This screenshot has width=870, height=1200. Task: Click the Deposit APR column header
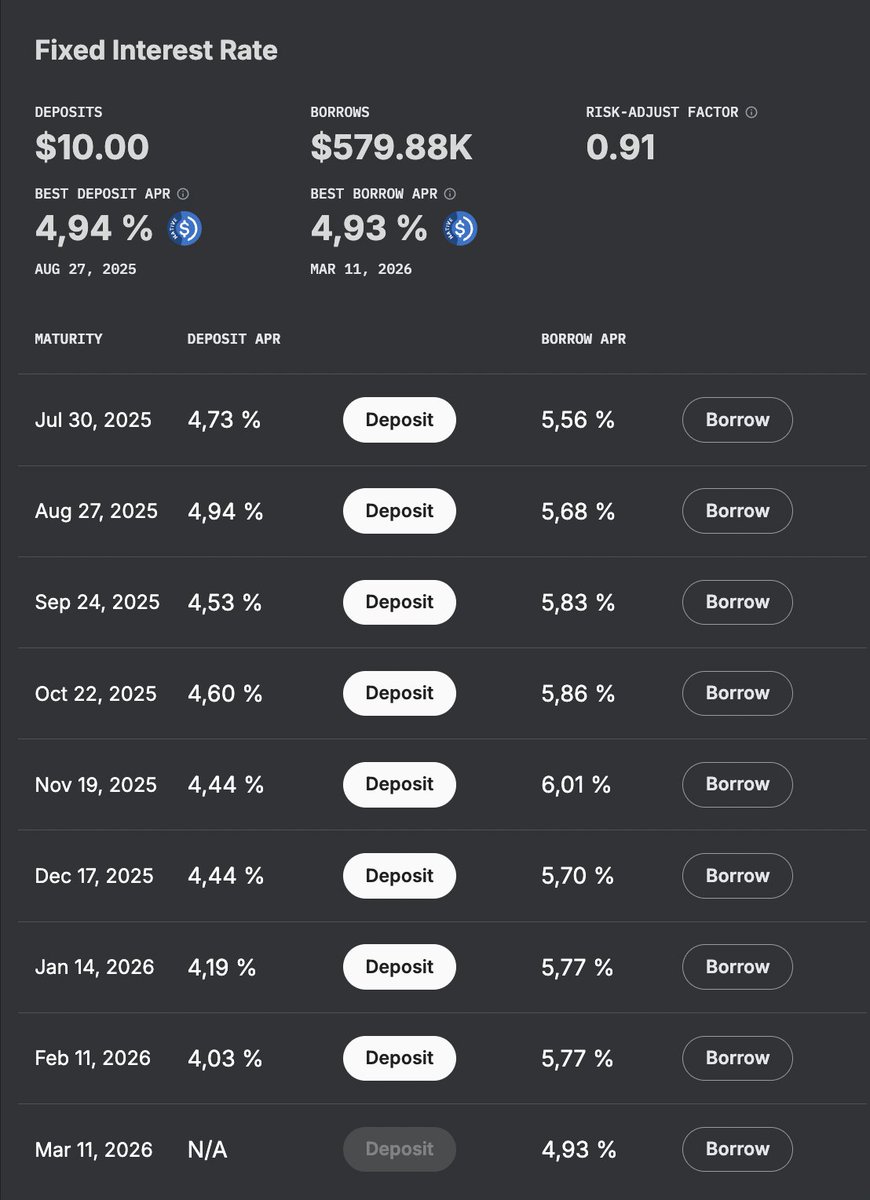click(x=234, y=339)
